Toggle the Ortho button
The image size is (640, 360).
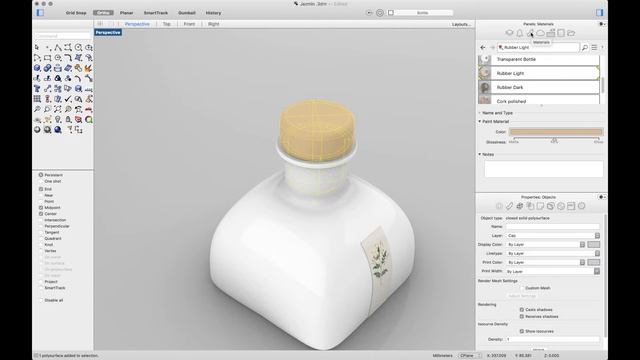pos(103,13)
